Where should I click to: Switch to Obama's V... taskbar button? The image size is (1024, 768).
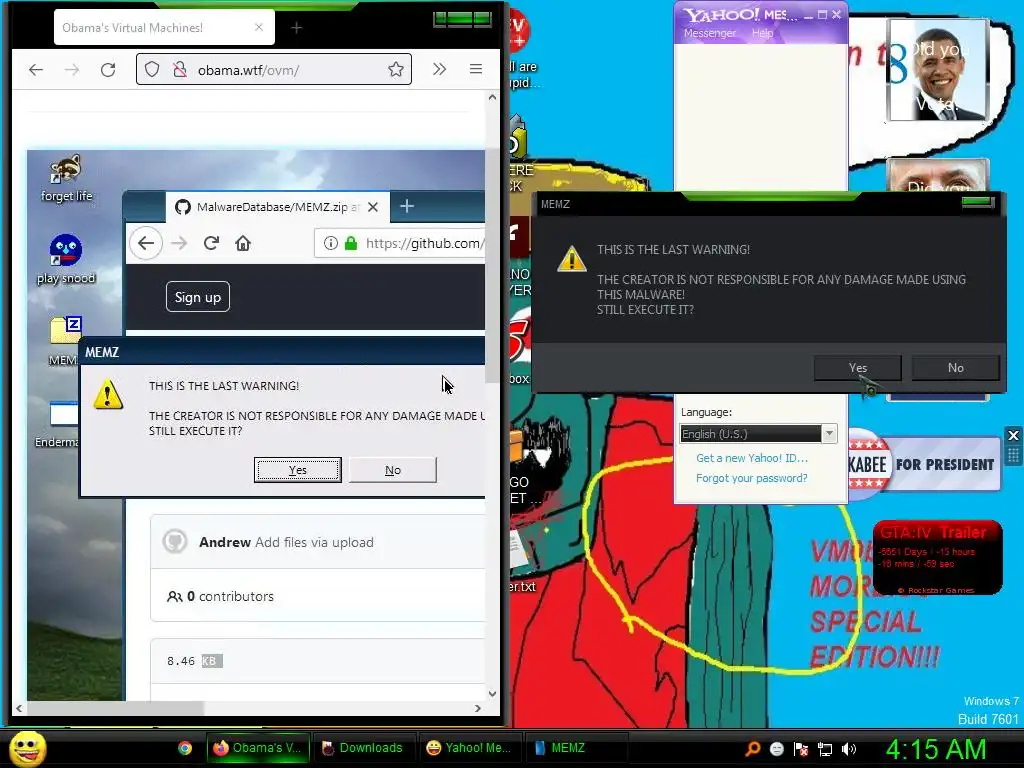tap(257, 748)
